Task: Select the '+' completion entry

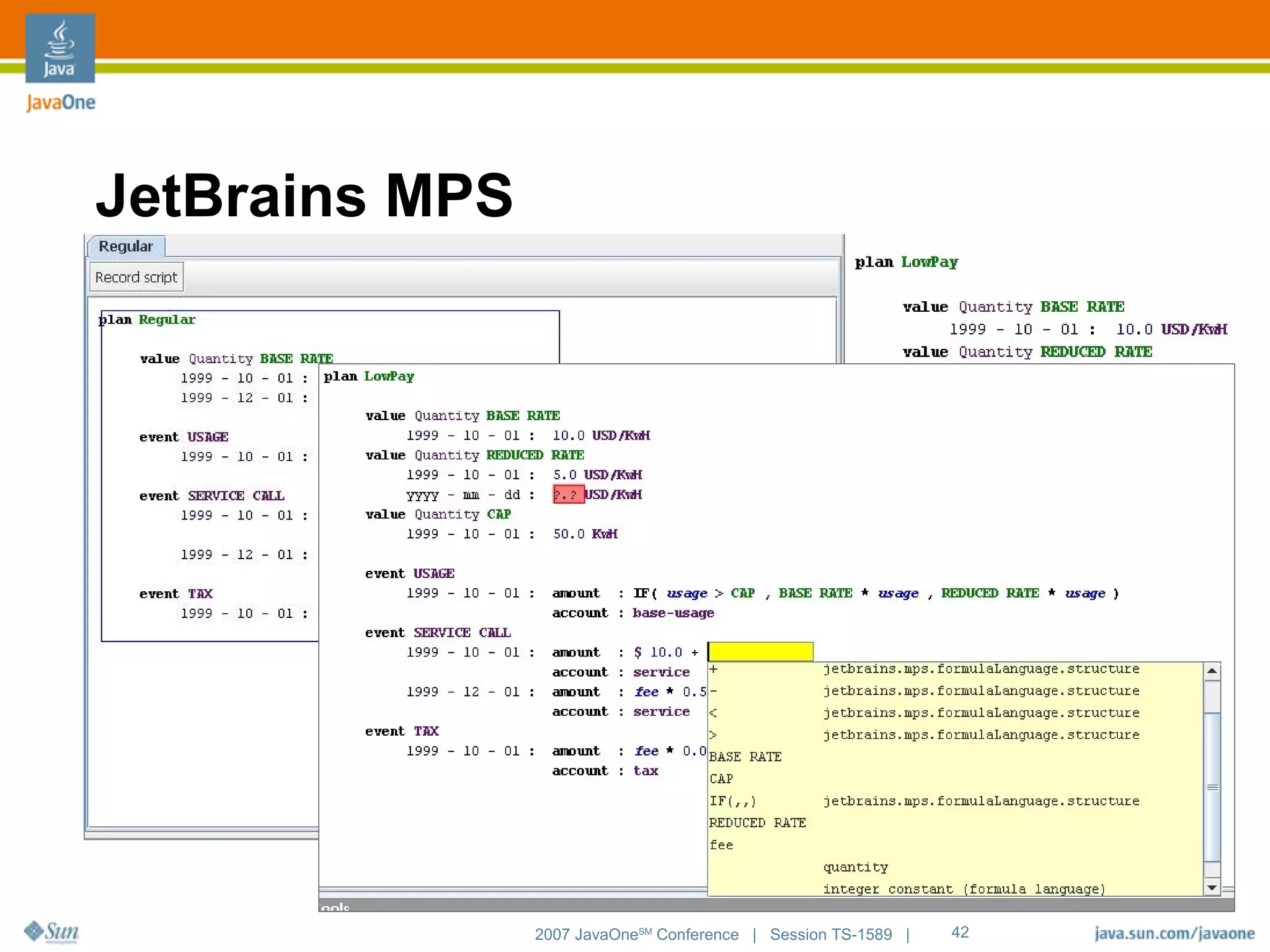Action: (x=955, y=669)
